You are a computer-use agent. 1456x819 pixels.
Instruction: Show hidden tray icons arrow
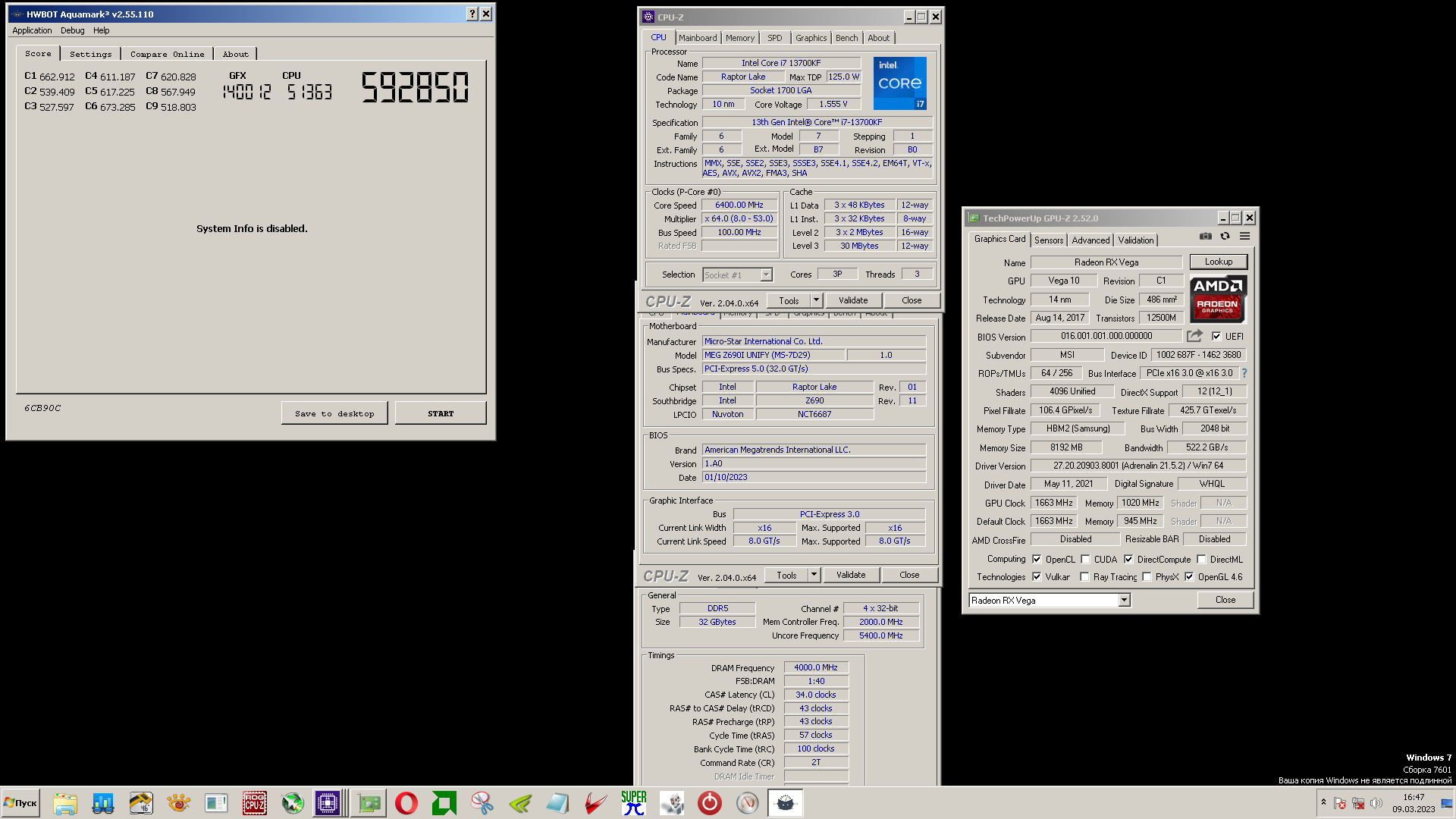click(1323, 802)
